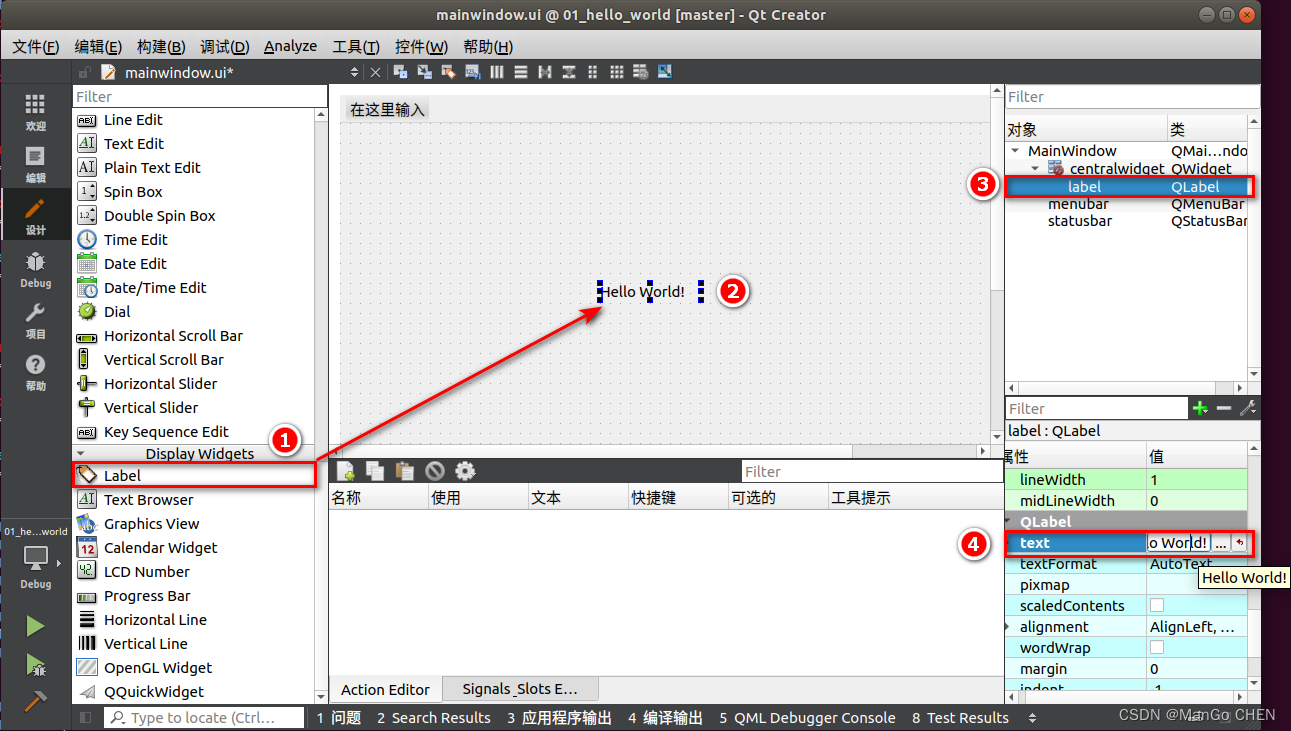Select Edit Widgets tool in form toolbar
This screenshot has height=731, width=1291.
[401, 72]
